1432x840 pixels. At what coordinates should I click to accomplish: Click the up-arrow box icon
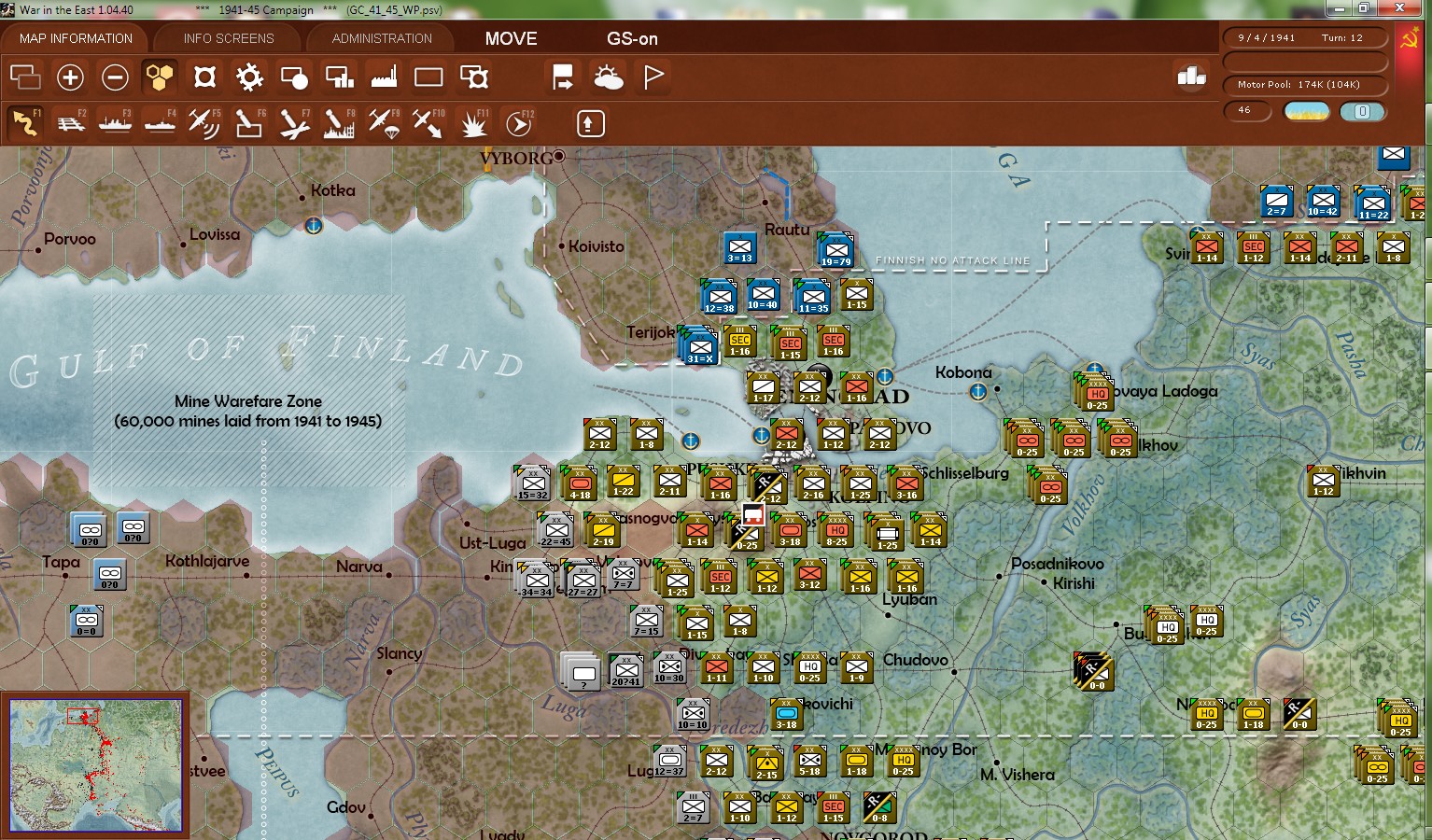[x=590, y=123]
